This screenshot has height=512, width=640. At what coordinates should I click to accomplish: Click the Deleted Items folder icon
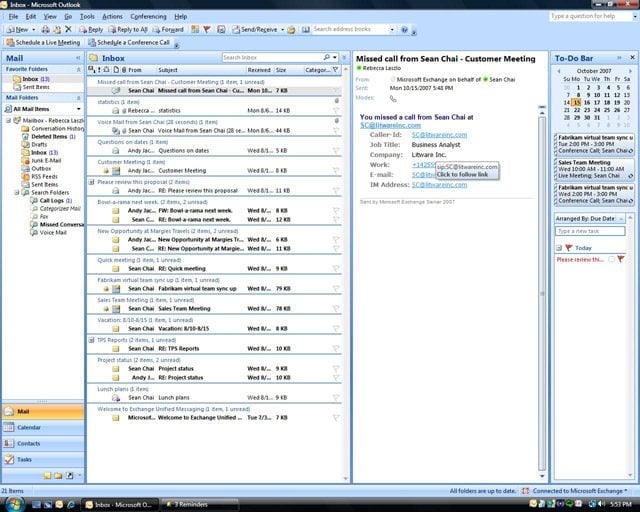tap(25, 137)
